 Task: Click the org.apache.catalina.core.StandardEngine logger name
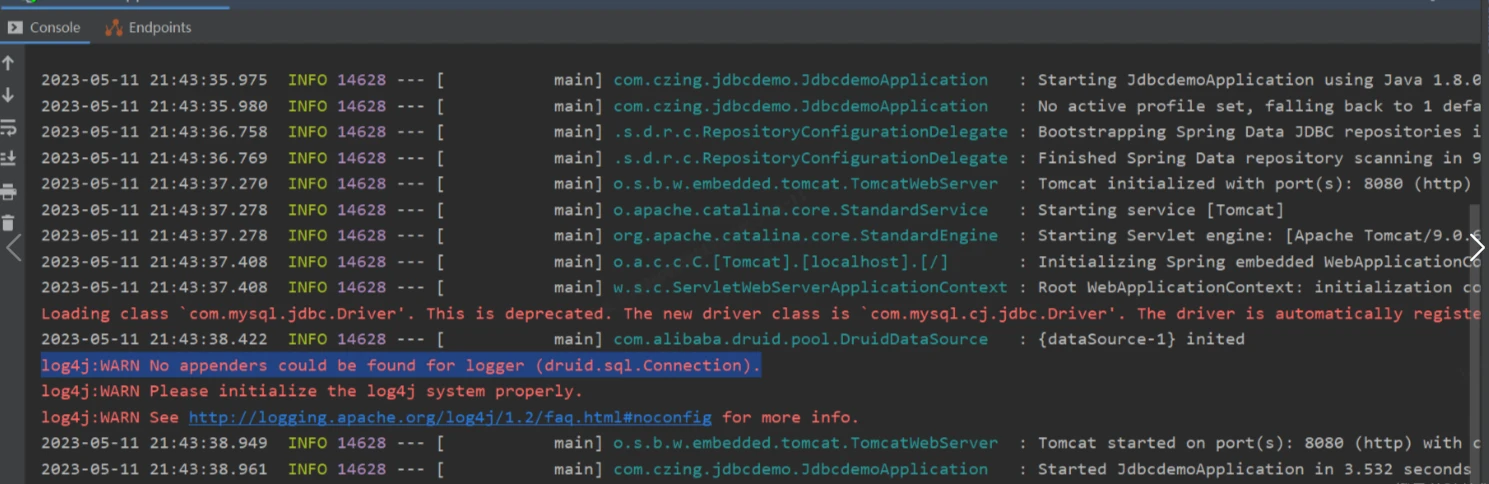tap(805, 236)
